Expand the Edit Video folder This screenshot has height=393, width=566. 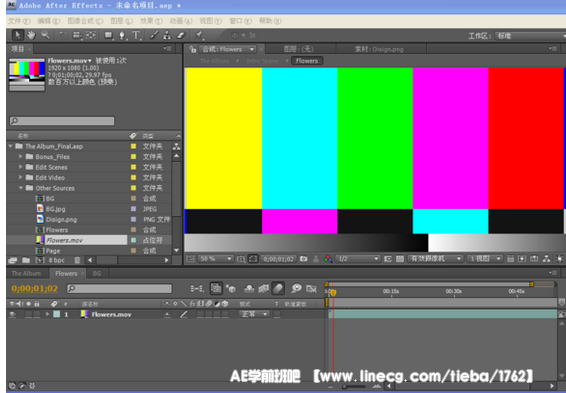21,178
